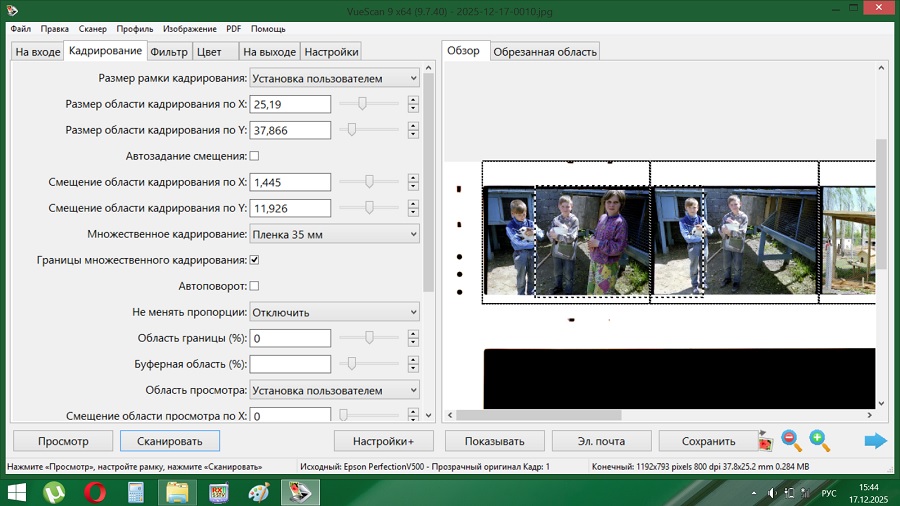Click the Смещение области кадрирования по Y field
Viewport: 900px width, 506px height.
(x=290, y=208)
